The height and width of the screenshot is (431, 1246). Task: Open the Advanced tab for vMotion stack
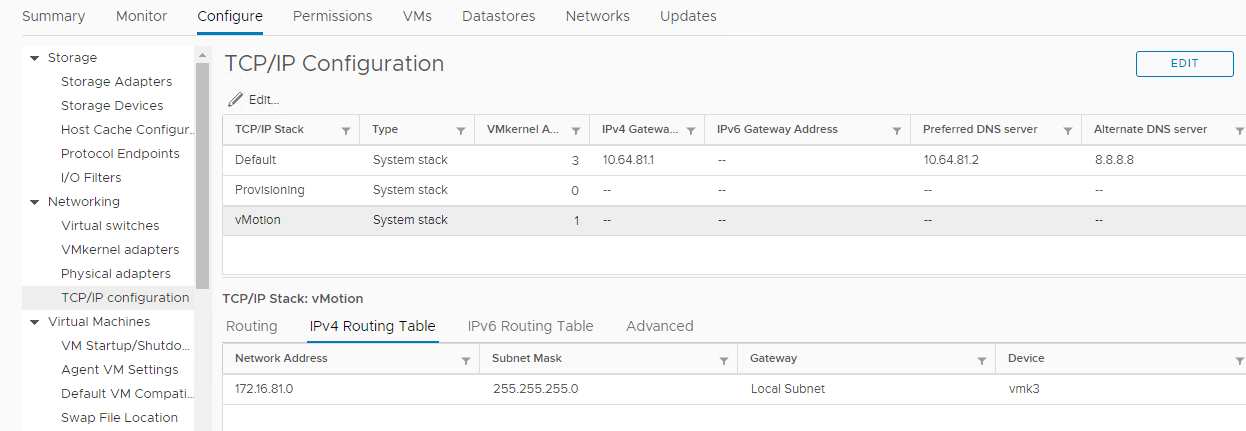[x=659, y=326]
